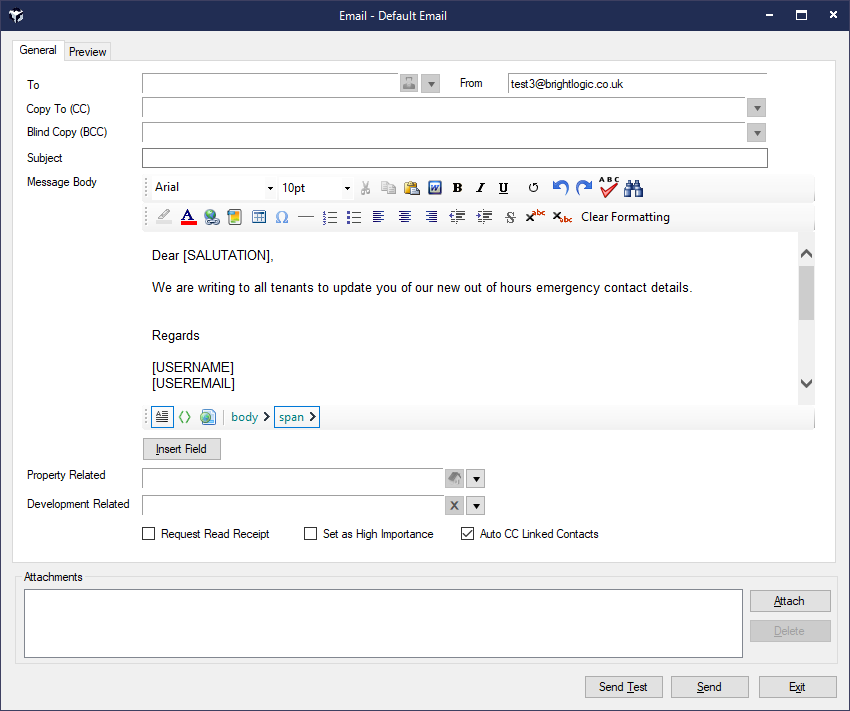
Task: Click the To recipient field
Action: tap(270, 84)
